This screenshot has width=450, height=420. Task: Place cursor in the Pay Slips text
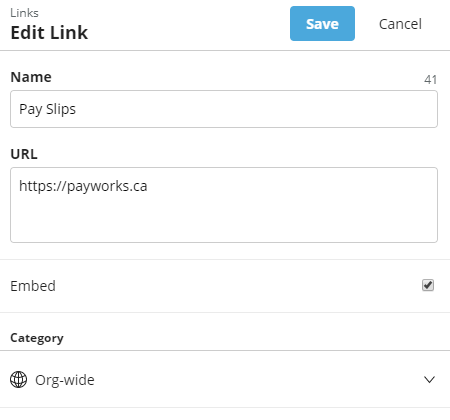pos(47,109)
